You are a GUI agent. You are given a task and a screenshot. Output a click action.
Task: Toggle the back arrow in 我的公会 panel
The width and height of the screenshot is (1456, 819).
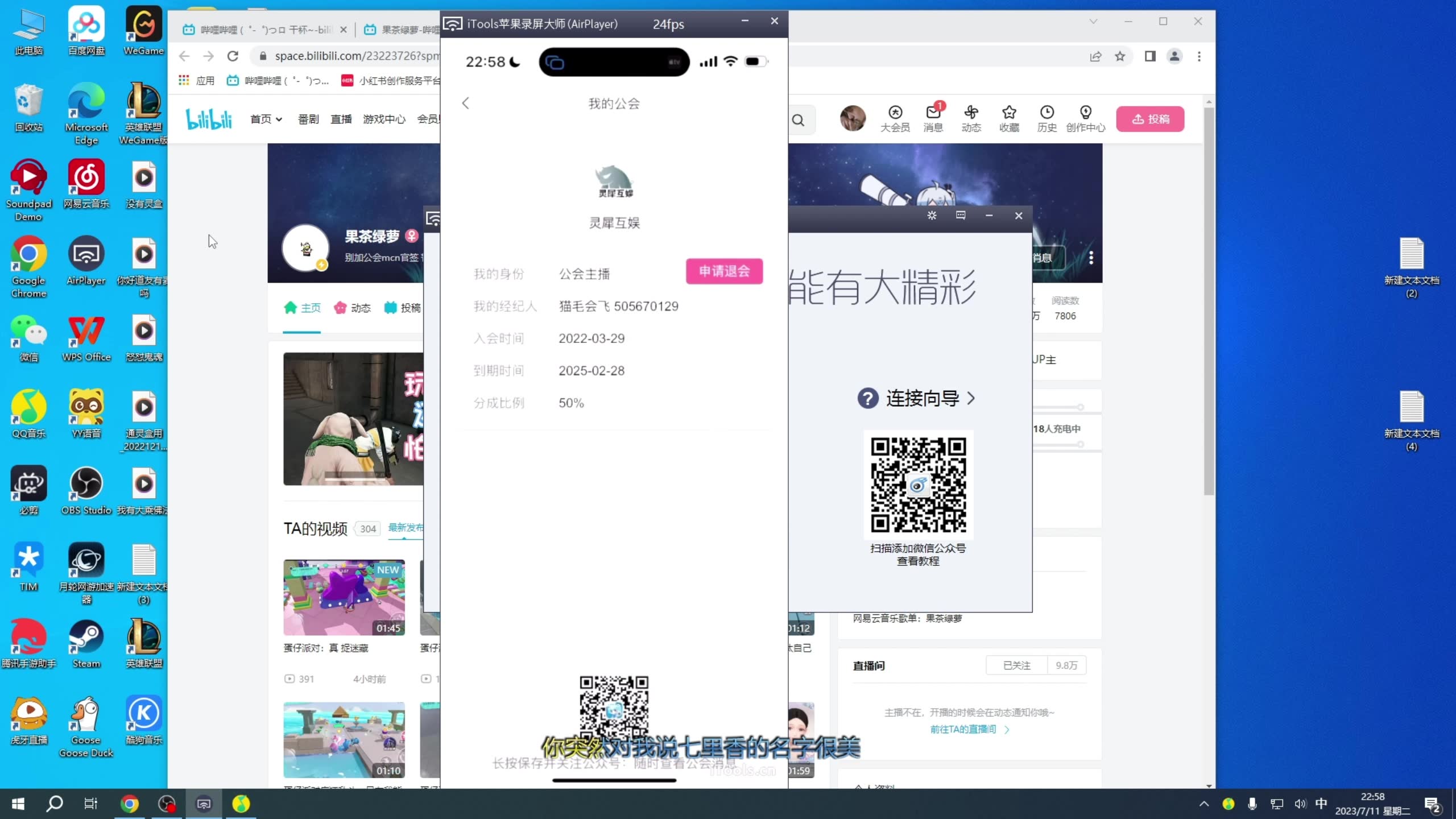(465, 102)
